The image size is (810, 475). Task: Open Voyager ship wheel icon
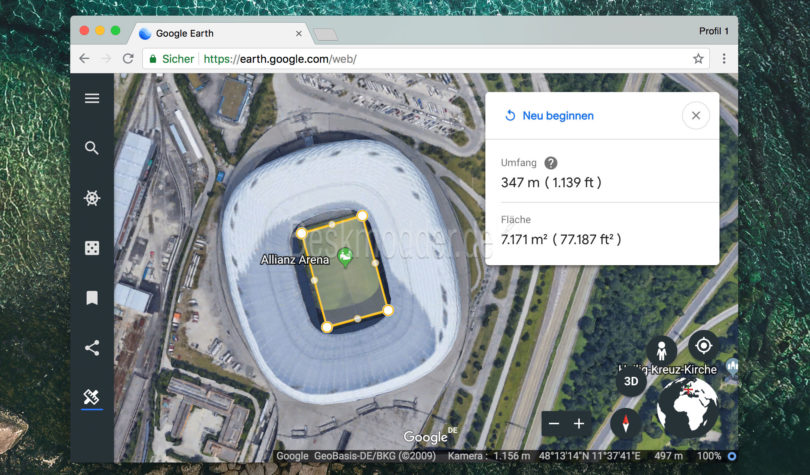[92, 198]
